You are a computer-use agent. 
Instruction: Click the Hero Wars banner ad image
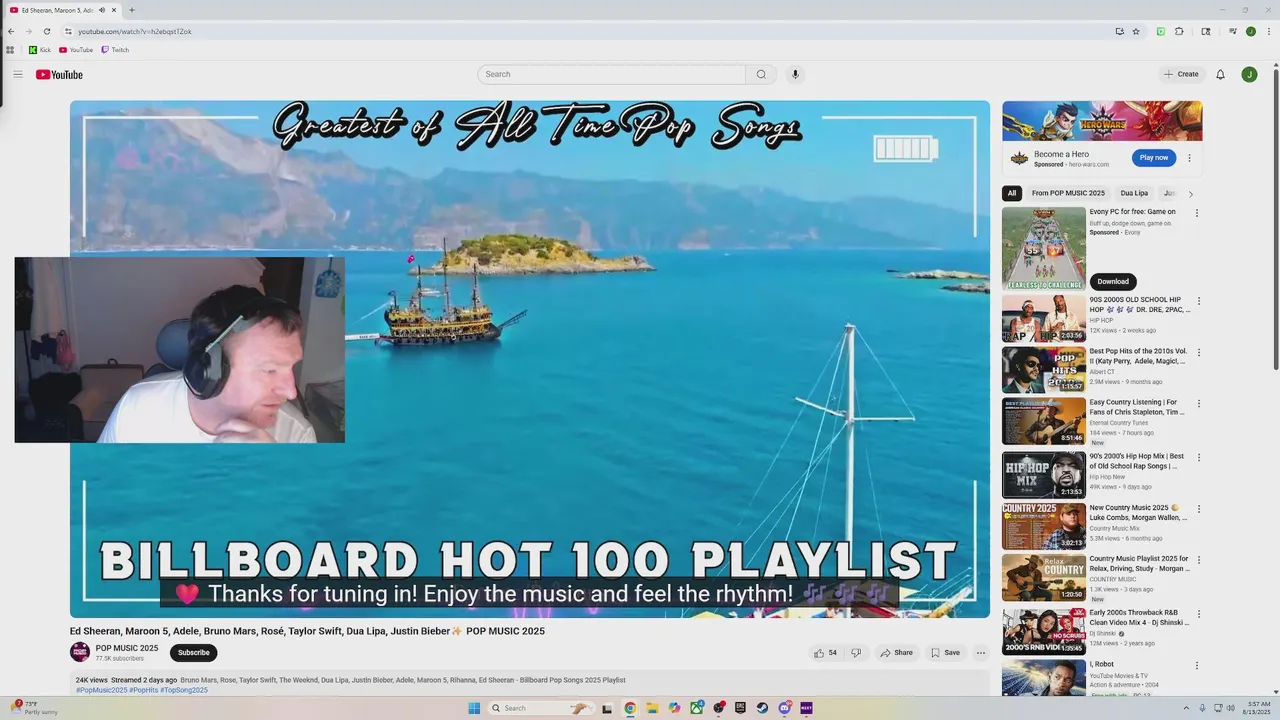[1102, 121]
